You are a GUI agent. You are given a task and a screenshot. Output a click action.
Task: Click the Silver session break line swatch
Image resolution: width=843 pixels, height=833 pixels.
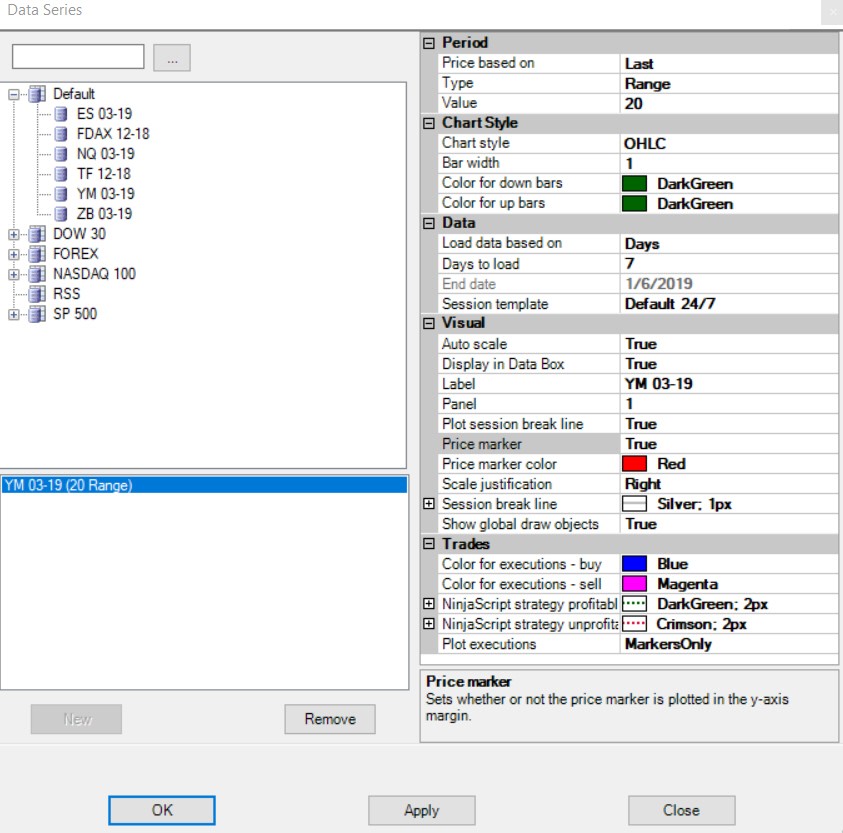pyautogui.click(x=634, y=504)
